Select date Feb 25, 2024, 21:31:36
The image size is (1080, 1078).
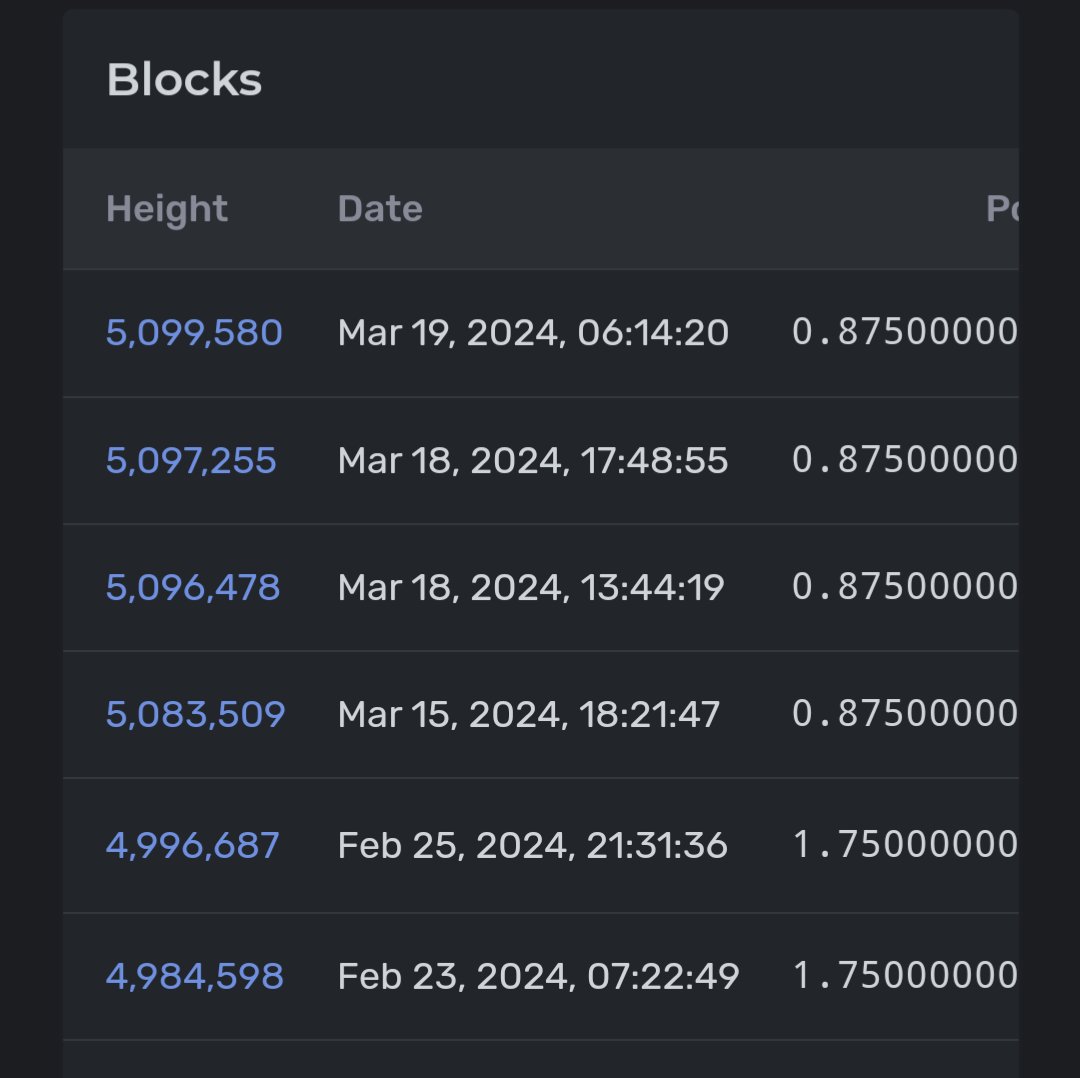coord(533,845)
